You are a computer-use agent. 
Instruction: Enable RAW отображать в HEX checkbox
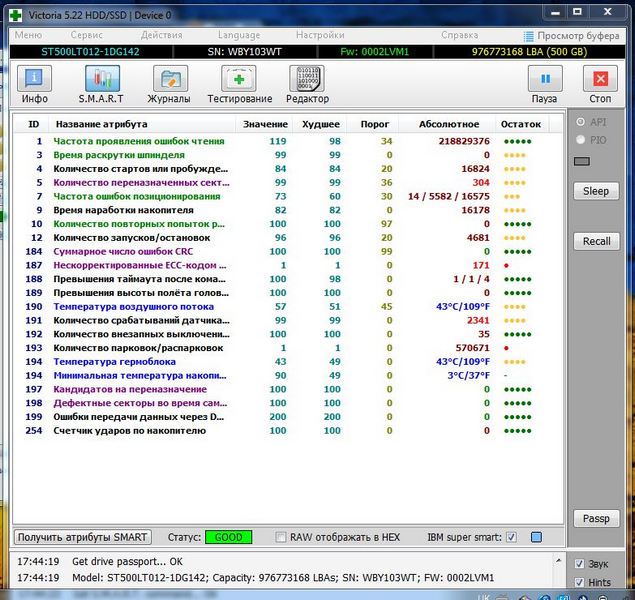pyautogui.click(x=281, y=537)
